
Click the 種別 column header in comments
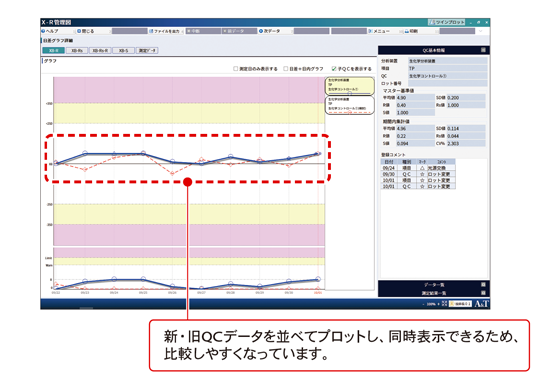point(406,162)
